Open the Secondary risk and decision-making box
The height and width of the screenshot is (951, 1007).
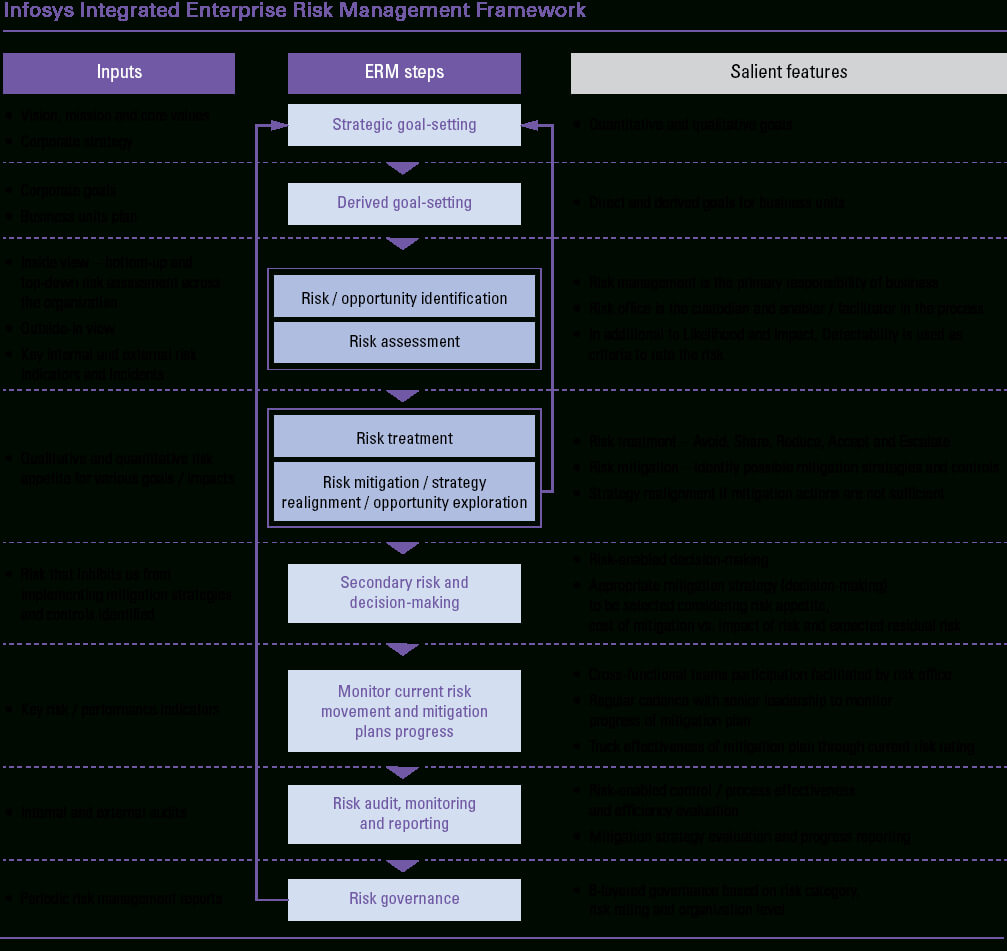coord(404,593)
